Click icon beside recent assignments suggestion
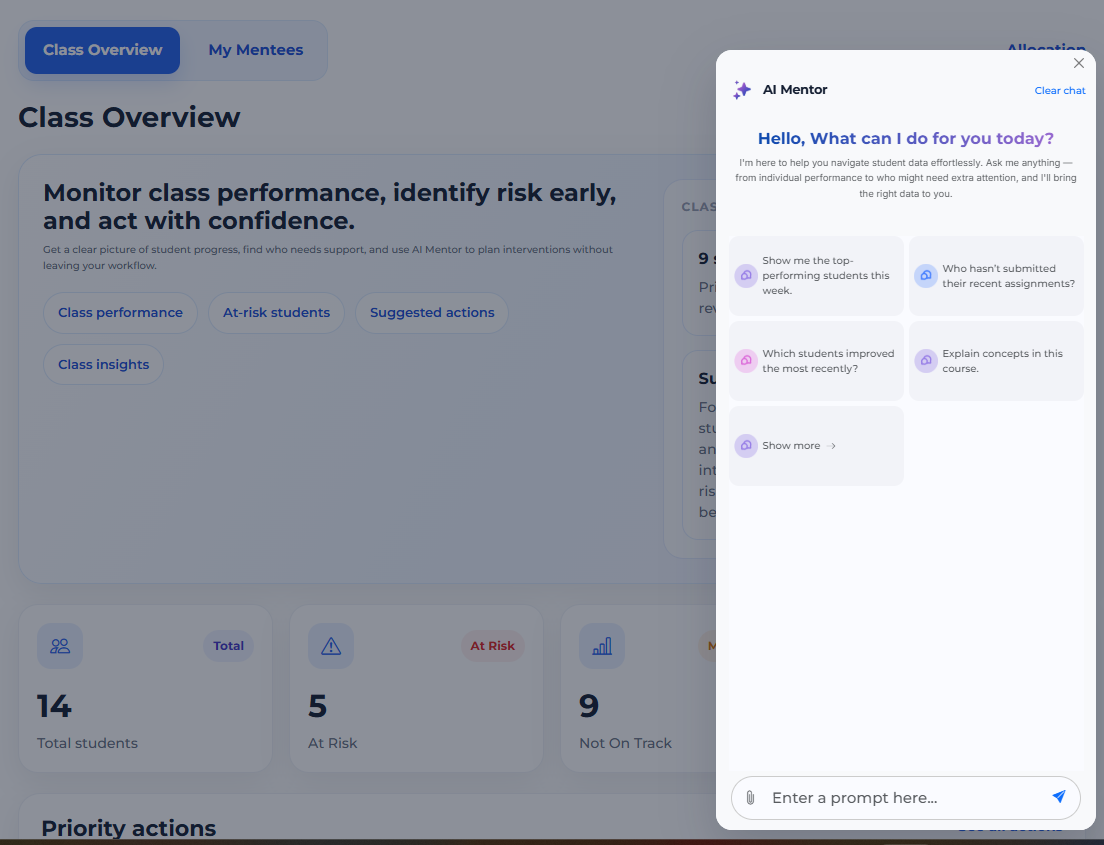The image size is (1104, 845). [x=926, y=275]
